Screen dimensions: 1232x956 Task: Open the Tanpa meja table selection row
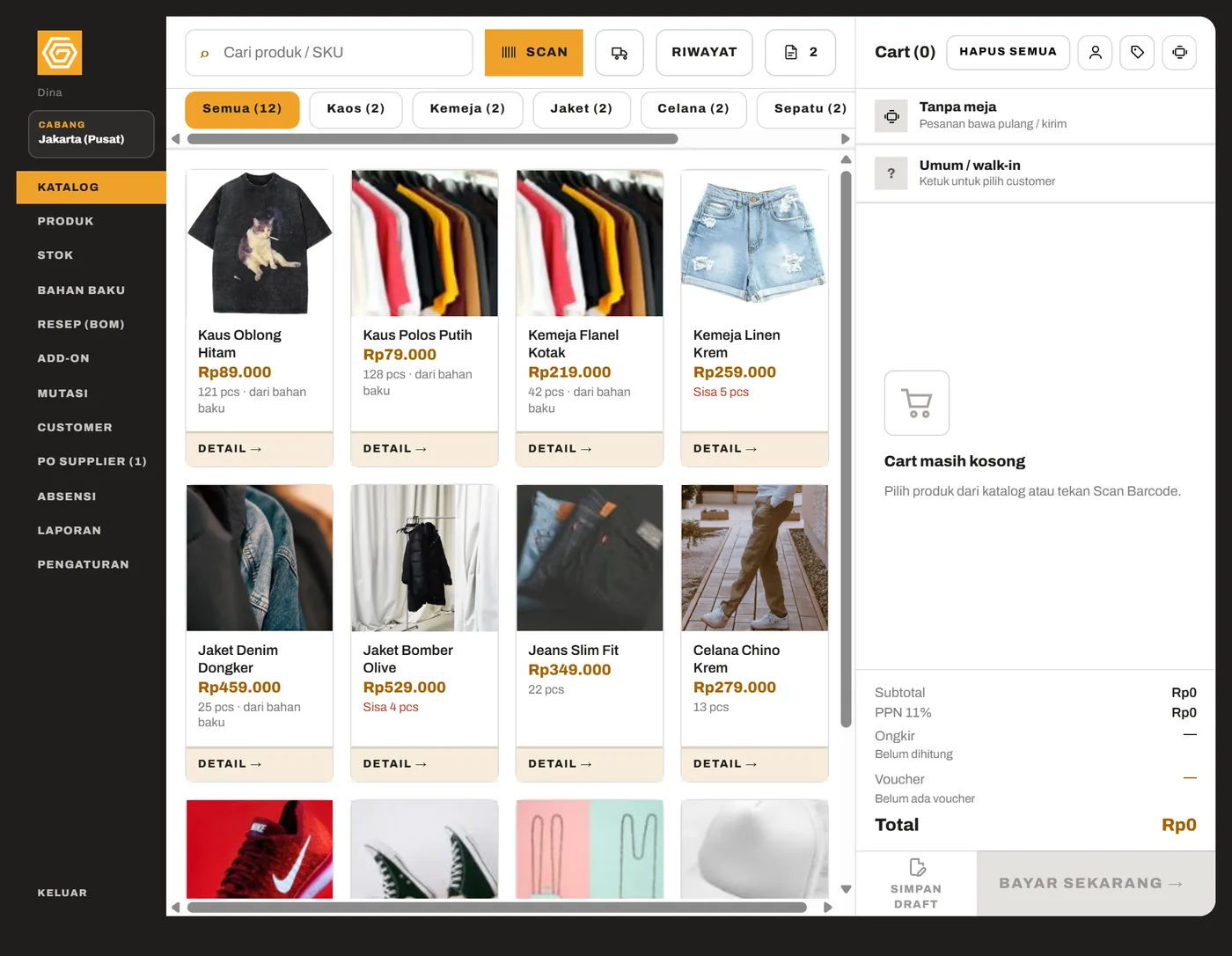click(1036, 115)
